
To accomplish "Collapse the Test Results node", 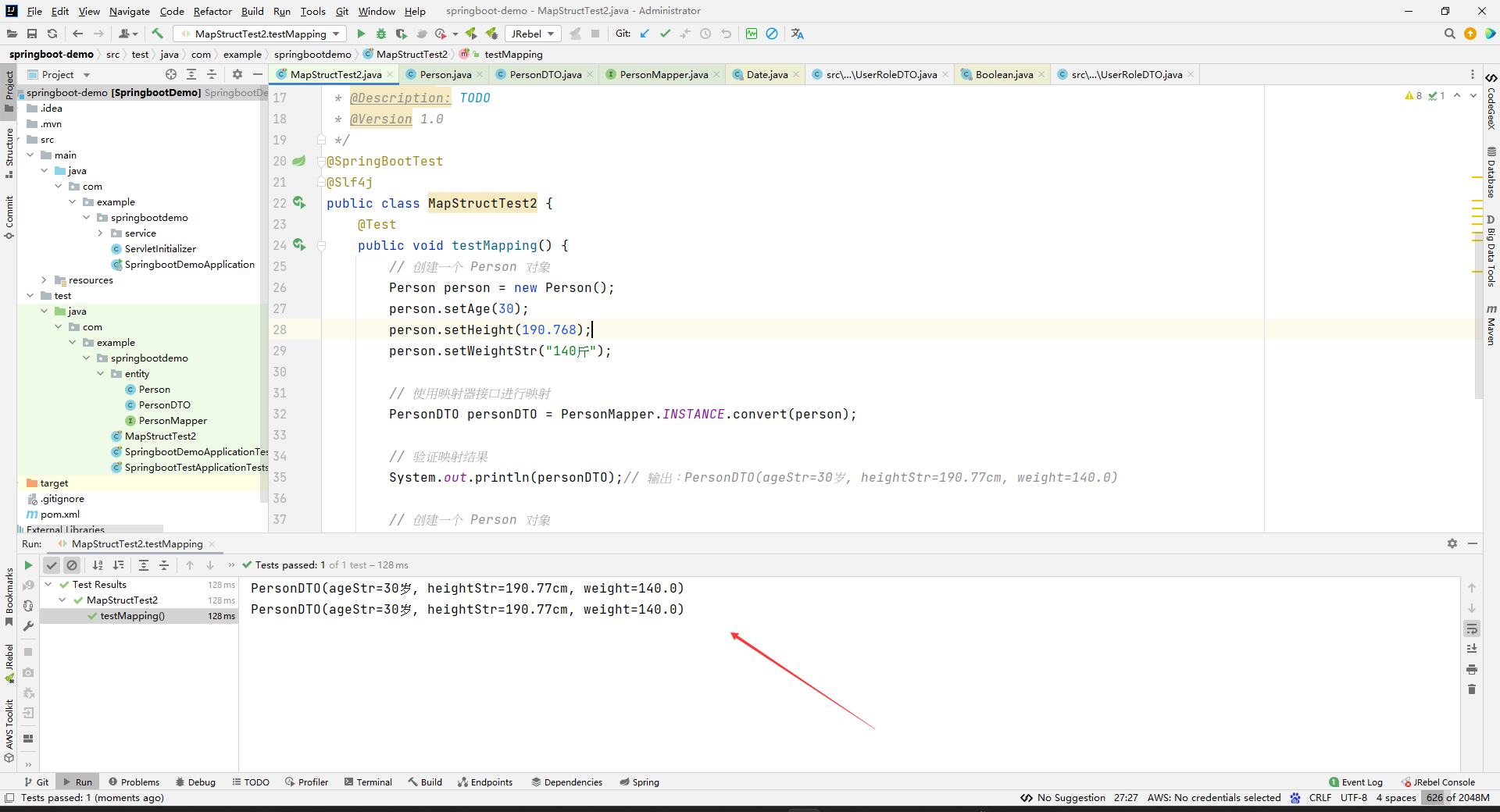I will (x=48, y=584).
